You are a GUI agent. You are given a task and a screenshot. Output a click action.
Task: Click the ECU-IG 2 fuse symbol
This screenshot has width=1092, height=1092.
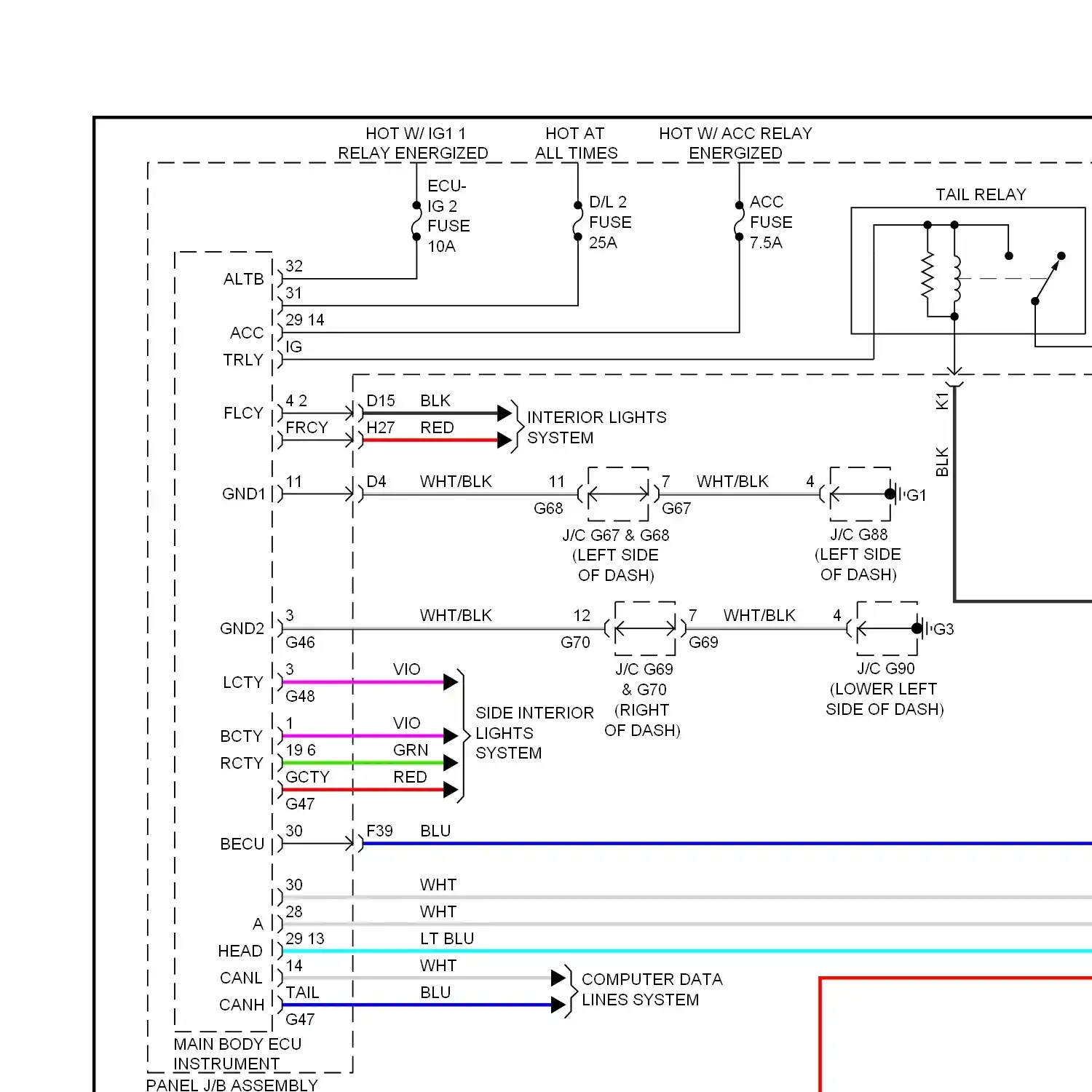tap(416, 221)
